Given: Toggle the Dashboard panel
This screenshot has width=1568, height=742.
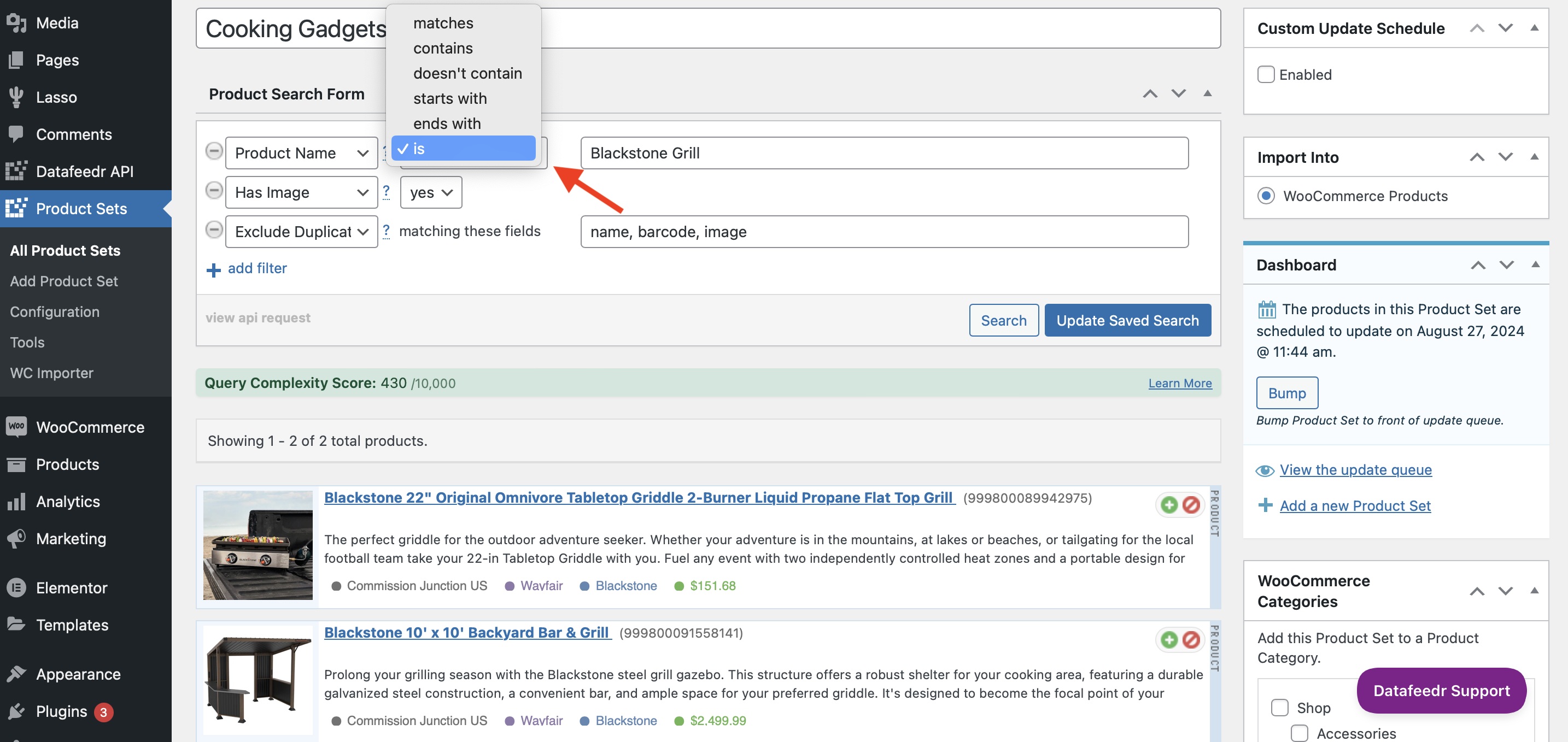Looking at the screenshot, I should [x=1536, y=264].
